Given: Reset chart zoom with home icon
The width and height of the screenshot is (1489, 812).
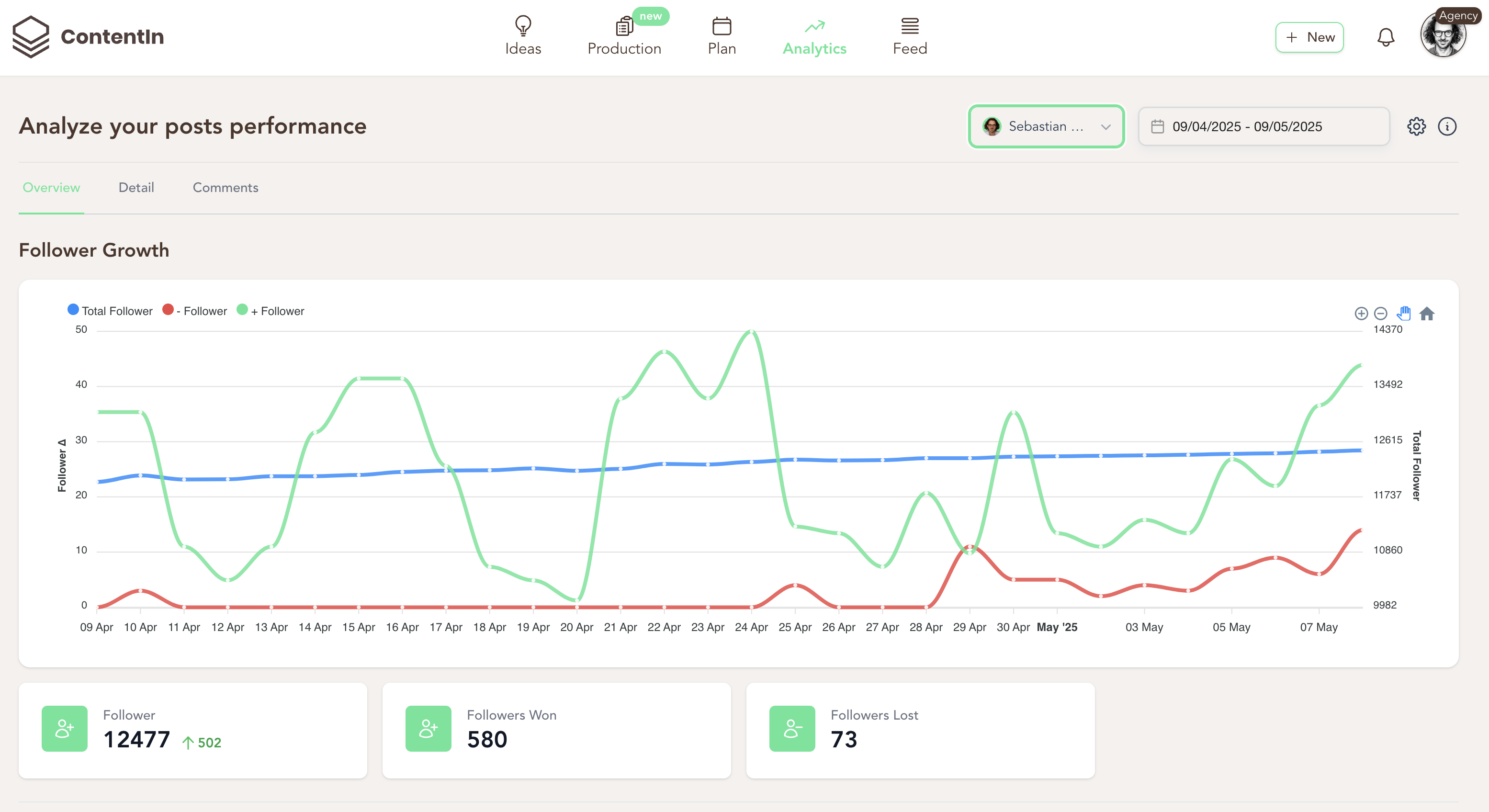Looking at the screenshot, I should [x=1427, y=313].
